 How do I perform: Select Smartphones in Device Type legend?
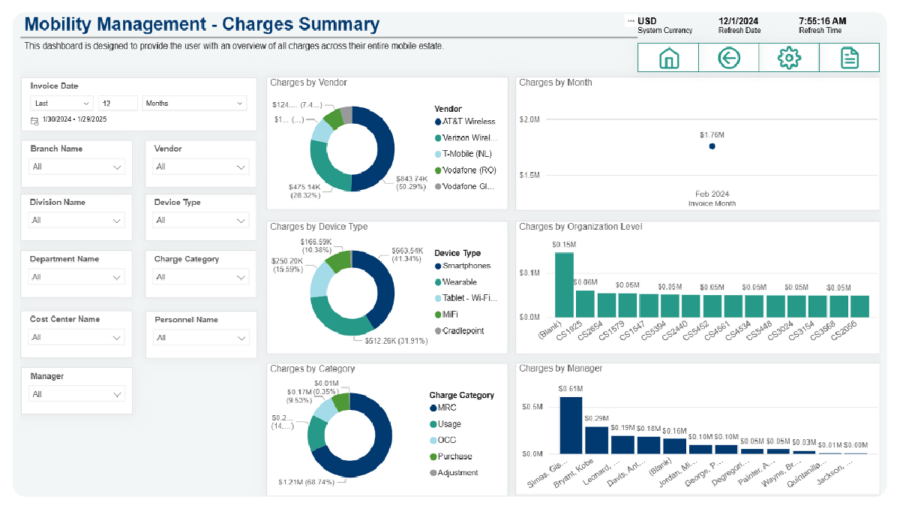coord(463,266)
